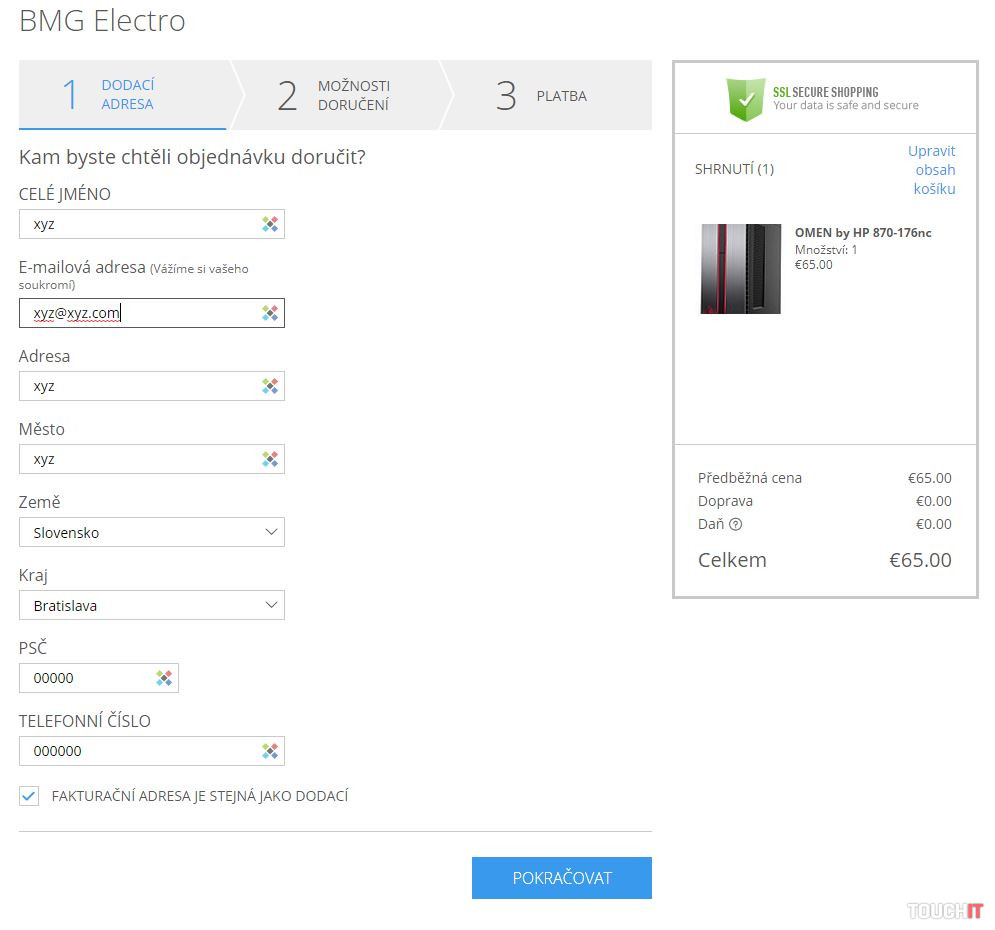Go to step 2 Možnosti doručení

(334, 96)
